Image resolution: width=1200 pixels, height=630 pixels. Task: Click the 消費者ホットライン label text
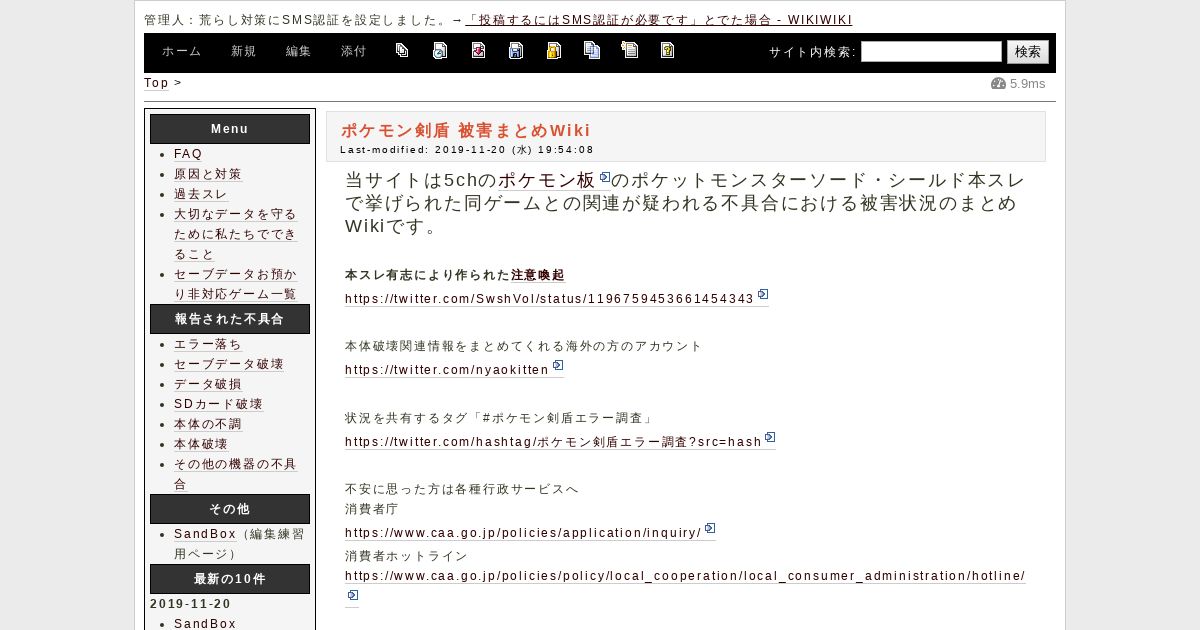point(406,556)
